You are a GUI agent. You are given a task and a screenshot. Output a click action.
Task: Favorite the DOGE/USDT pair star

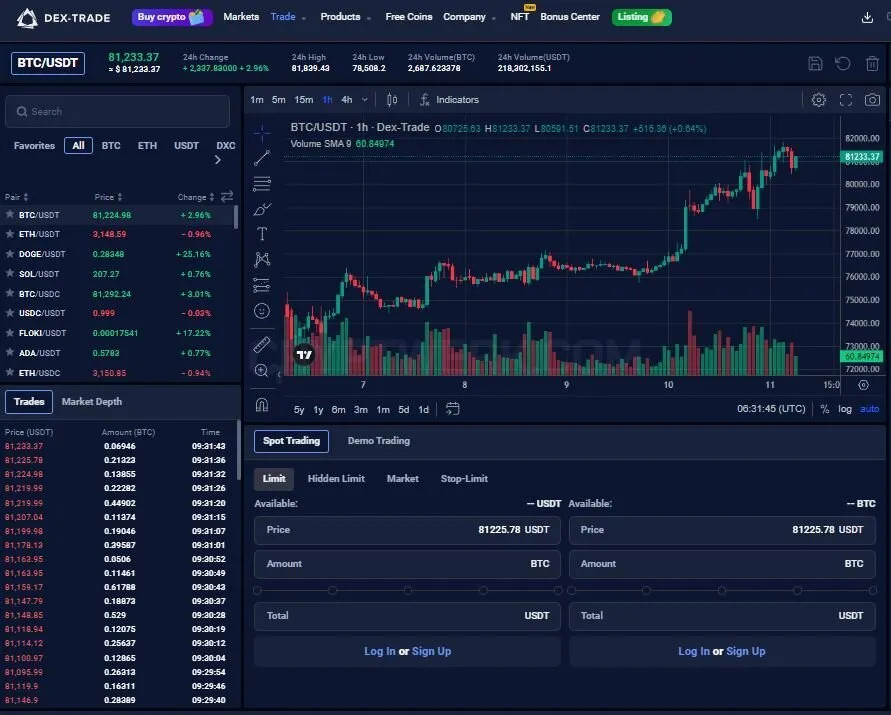[x=10, y=253]
